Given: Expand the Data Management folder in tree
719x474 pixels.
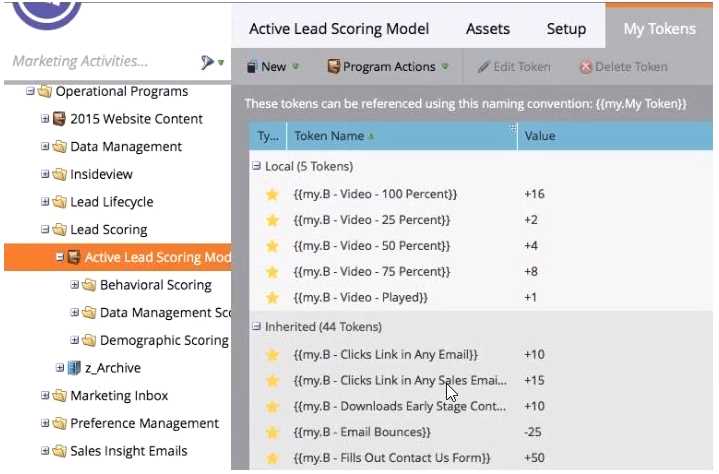Looking at the screenshot, I should tap(45, 147).
